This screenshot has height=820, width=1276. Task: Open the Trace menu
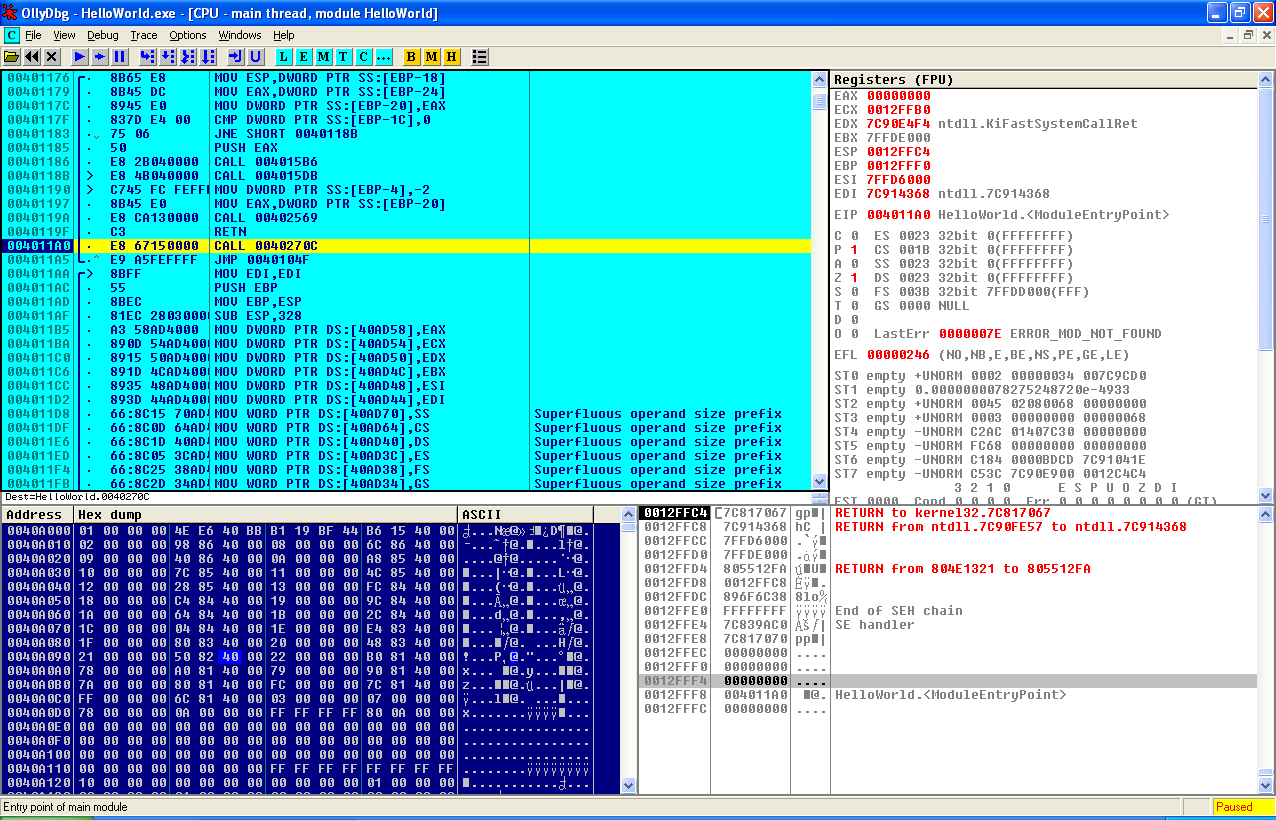(144, 35)
